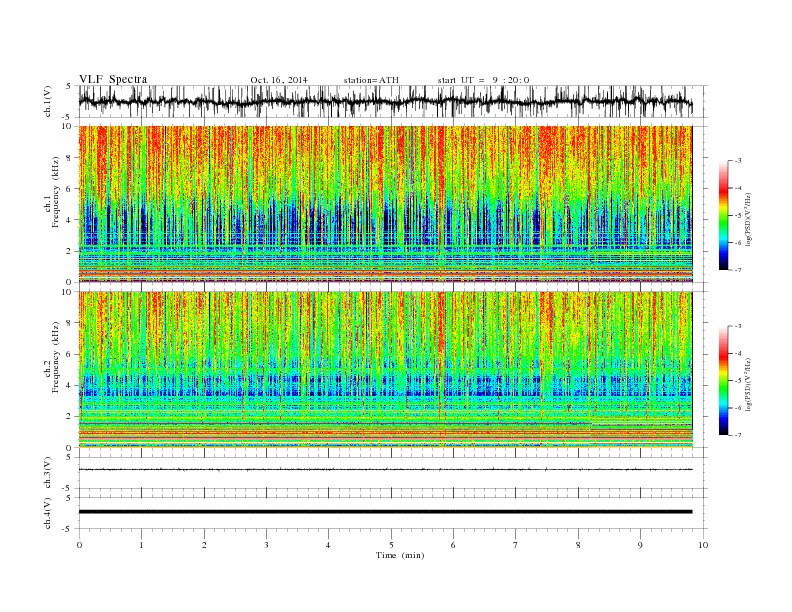Click time axis tick label "10"
This screenshot has width=792, height=612.
click(x=703, y=545)
